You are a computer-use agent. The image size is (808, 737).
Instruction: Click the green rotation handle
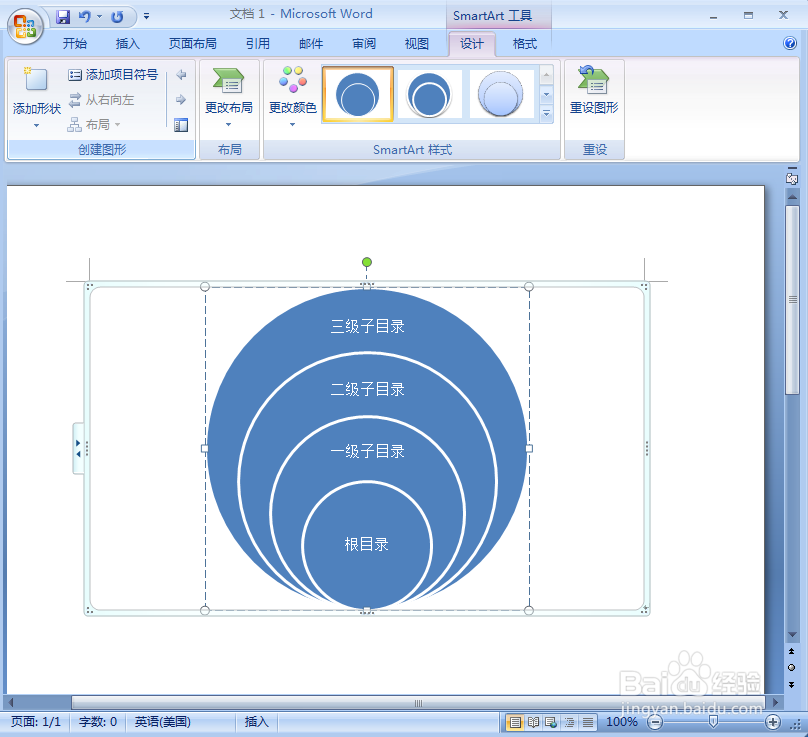366,262
